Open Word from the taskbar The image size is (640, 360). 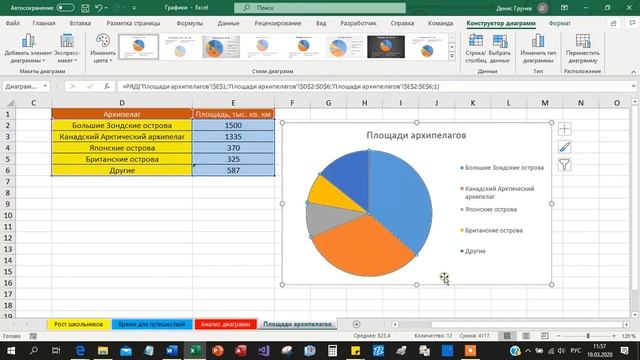click(171, 351)
